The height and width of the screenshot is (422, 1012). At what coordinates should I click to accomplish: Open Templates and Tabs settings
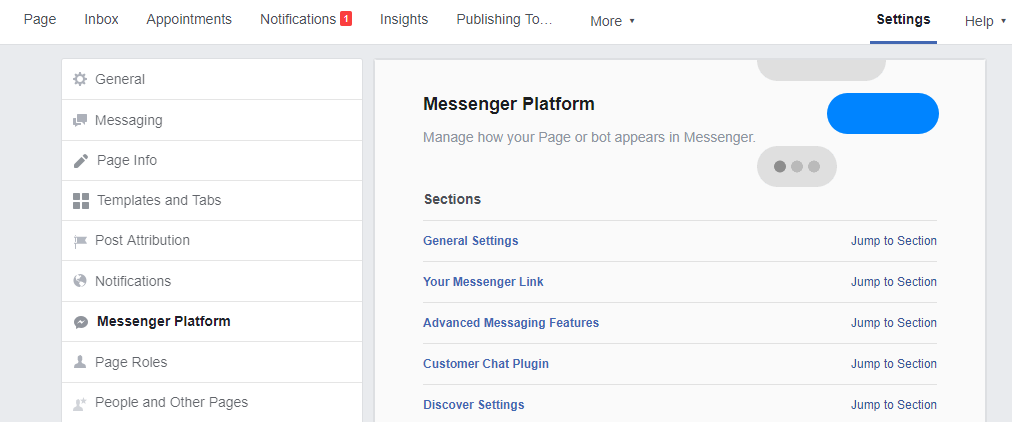click(212, 201)
